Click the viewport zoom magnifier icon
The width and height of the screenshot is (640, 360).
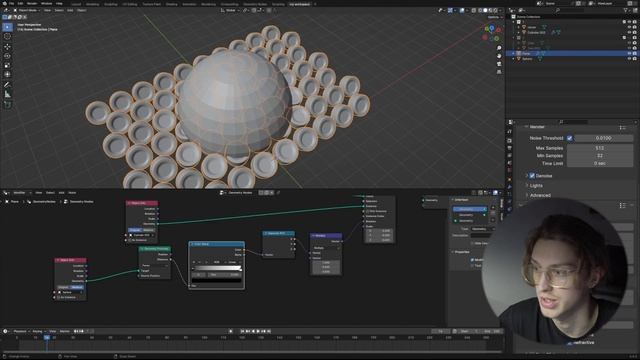(x=499, y=48)
